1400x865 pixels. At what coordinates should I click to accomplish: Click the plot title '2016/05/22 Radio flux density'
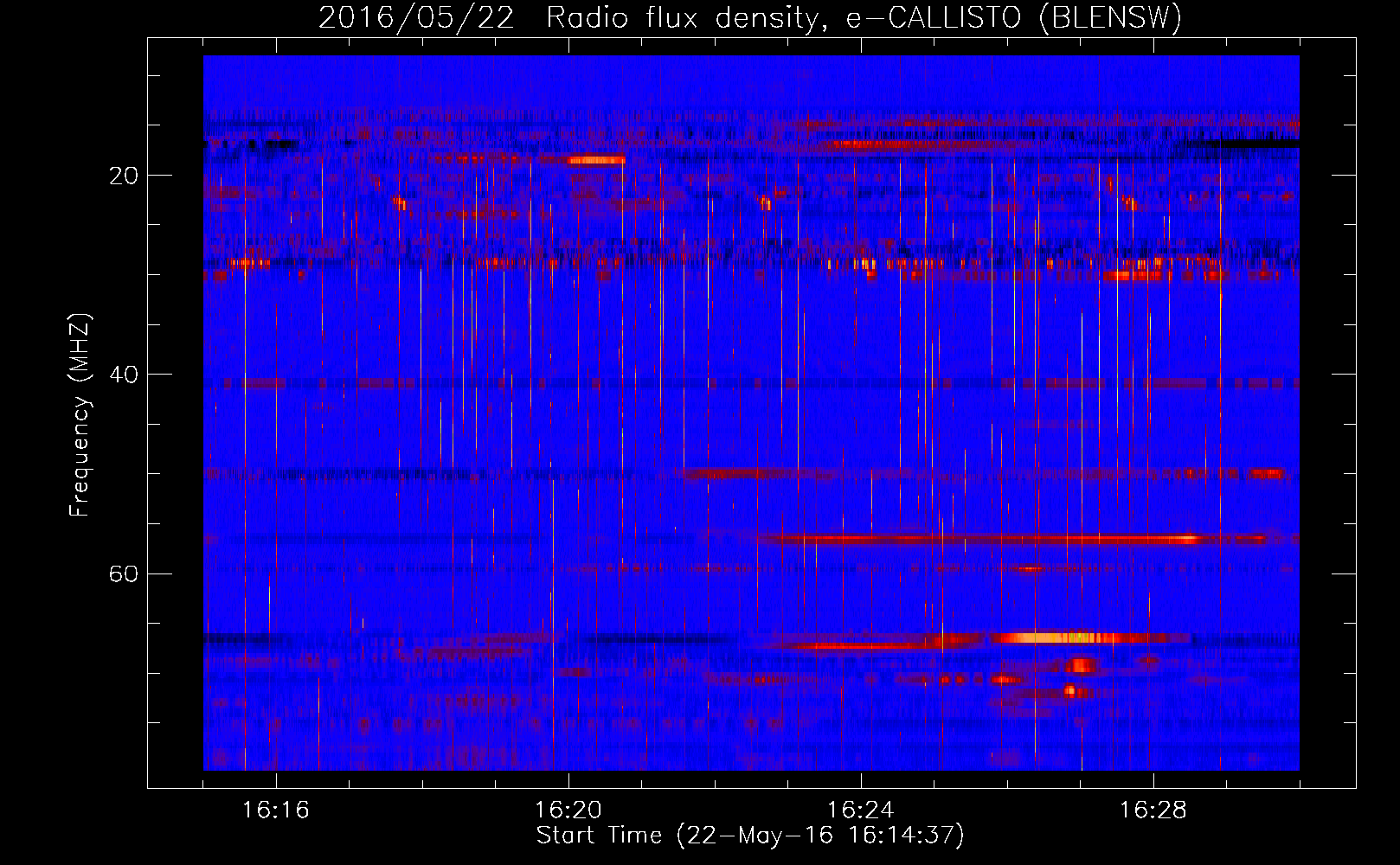coord(569,17)
